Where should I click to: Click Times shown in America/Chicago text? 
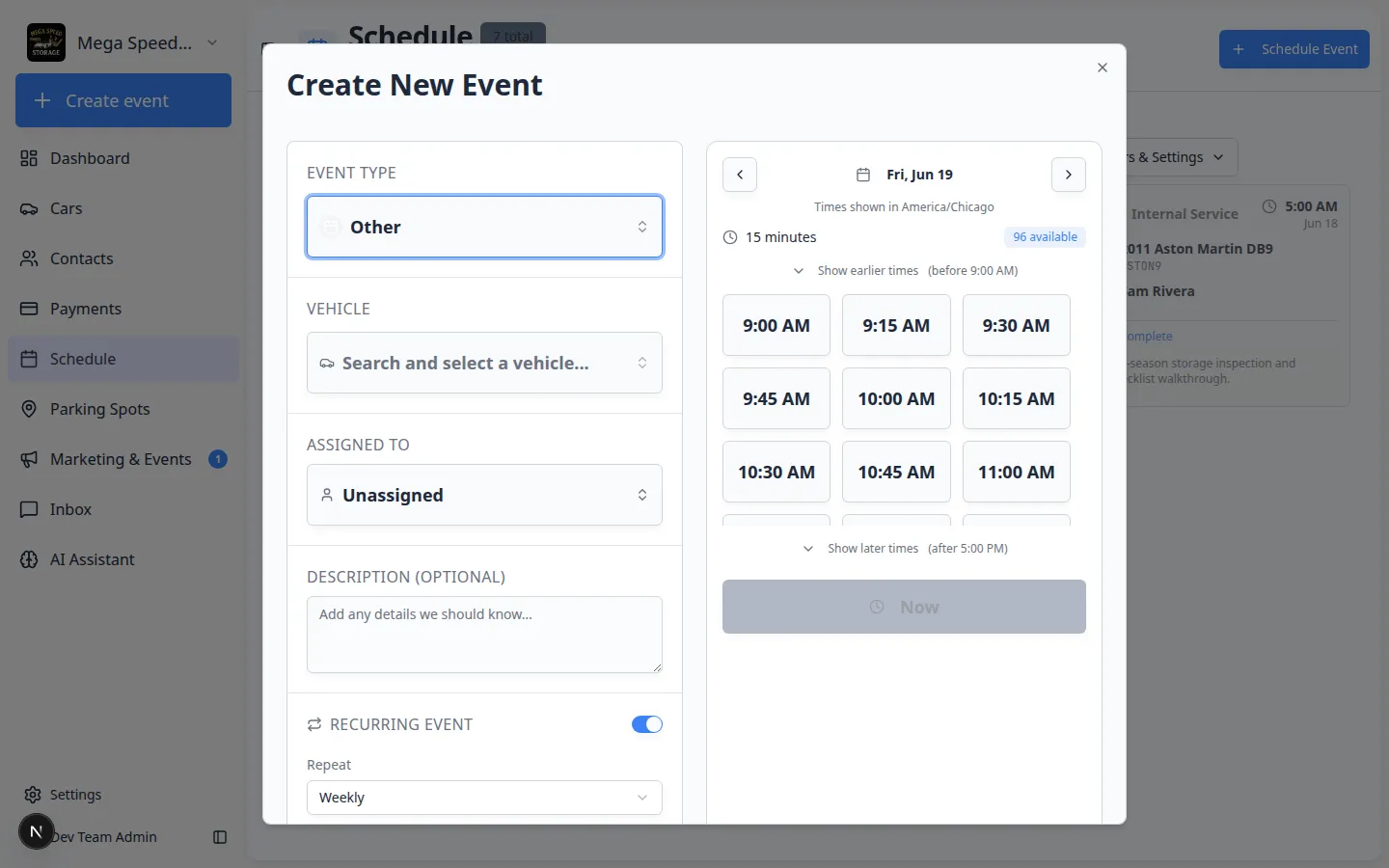point(904,207)
